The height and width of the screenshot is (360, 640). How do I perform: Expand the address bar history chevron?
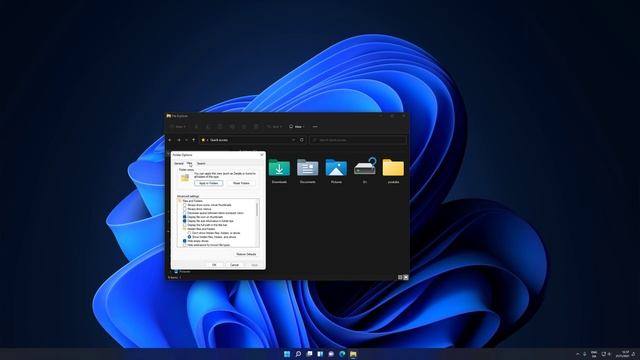[x=293, y=140]
